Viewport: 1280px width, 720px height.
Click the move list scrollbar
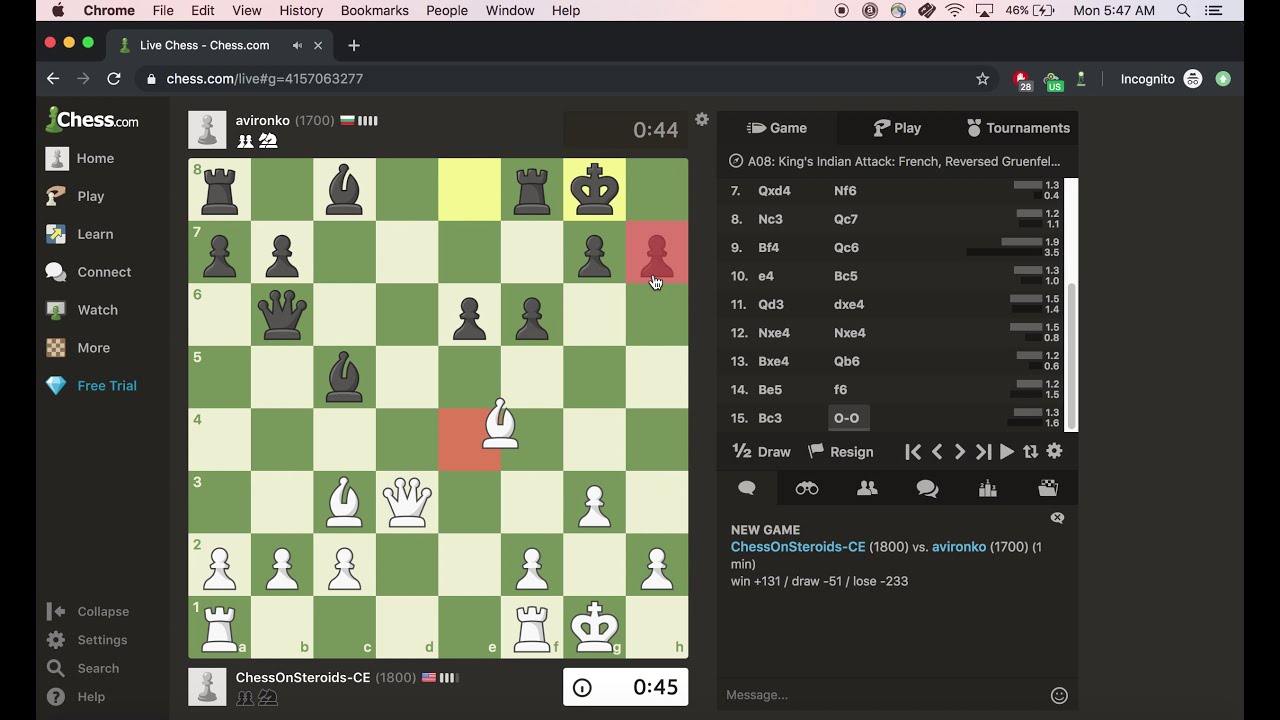(1072, 355)
